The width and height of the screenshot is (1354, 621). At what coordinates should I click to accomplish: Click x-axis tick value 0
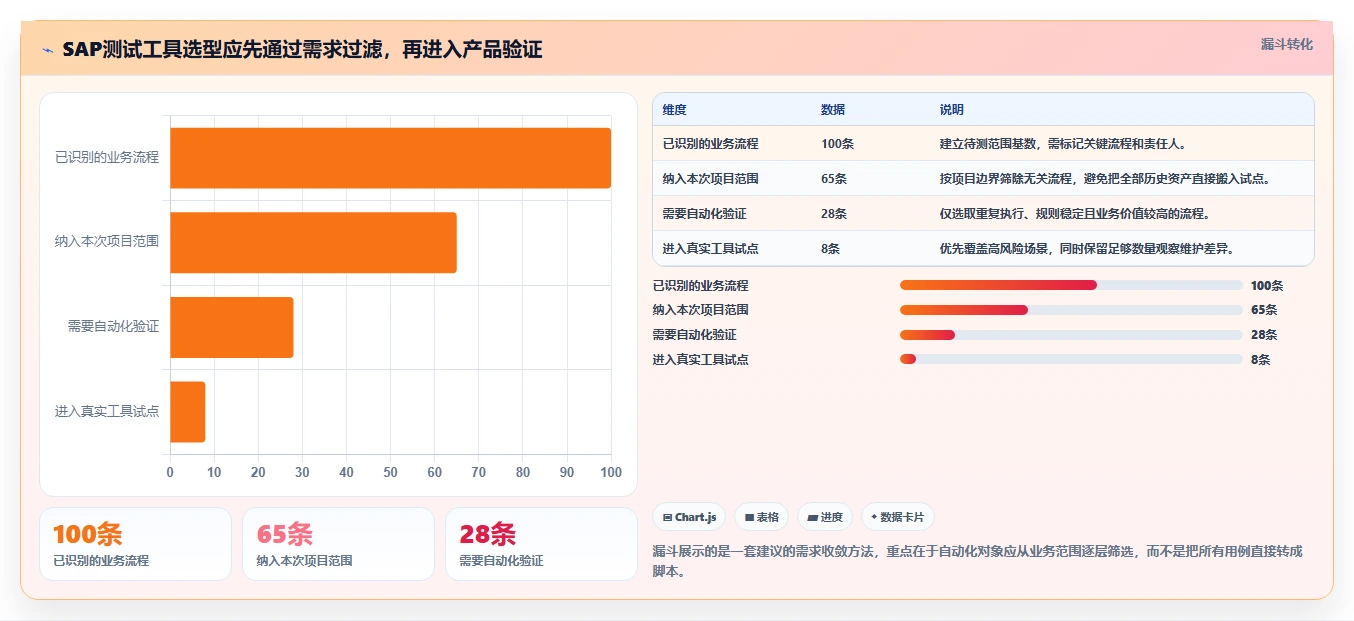[170, 472]
